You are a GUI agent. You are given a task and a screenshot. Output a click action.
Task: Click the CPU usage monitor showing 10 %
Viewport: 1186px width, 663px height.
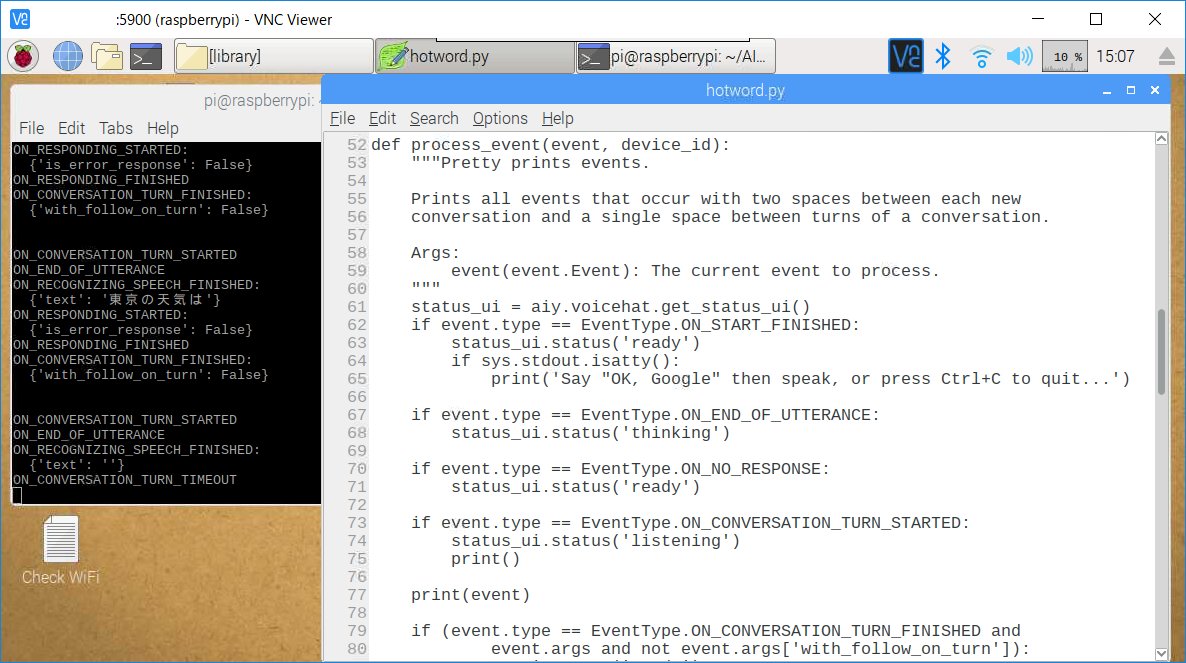(1065, 57)
